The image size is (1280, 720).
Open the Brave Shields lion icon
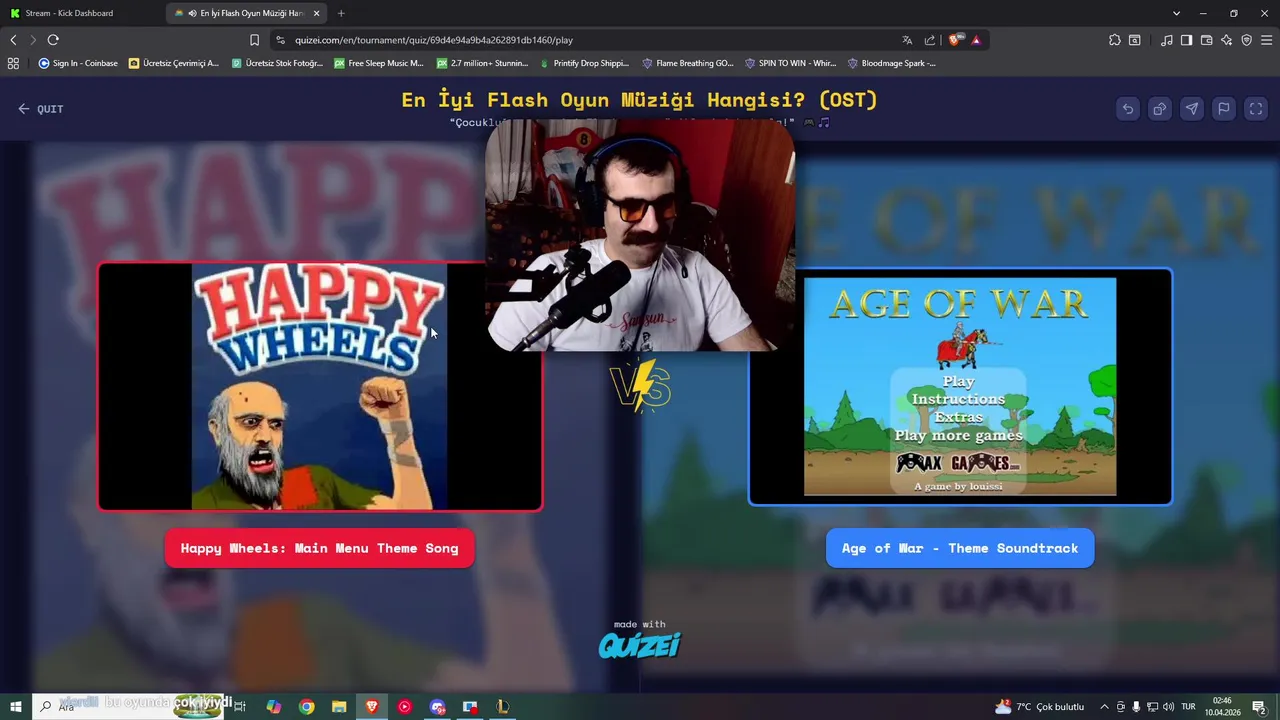(x=955, y=40)
